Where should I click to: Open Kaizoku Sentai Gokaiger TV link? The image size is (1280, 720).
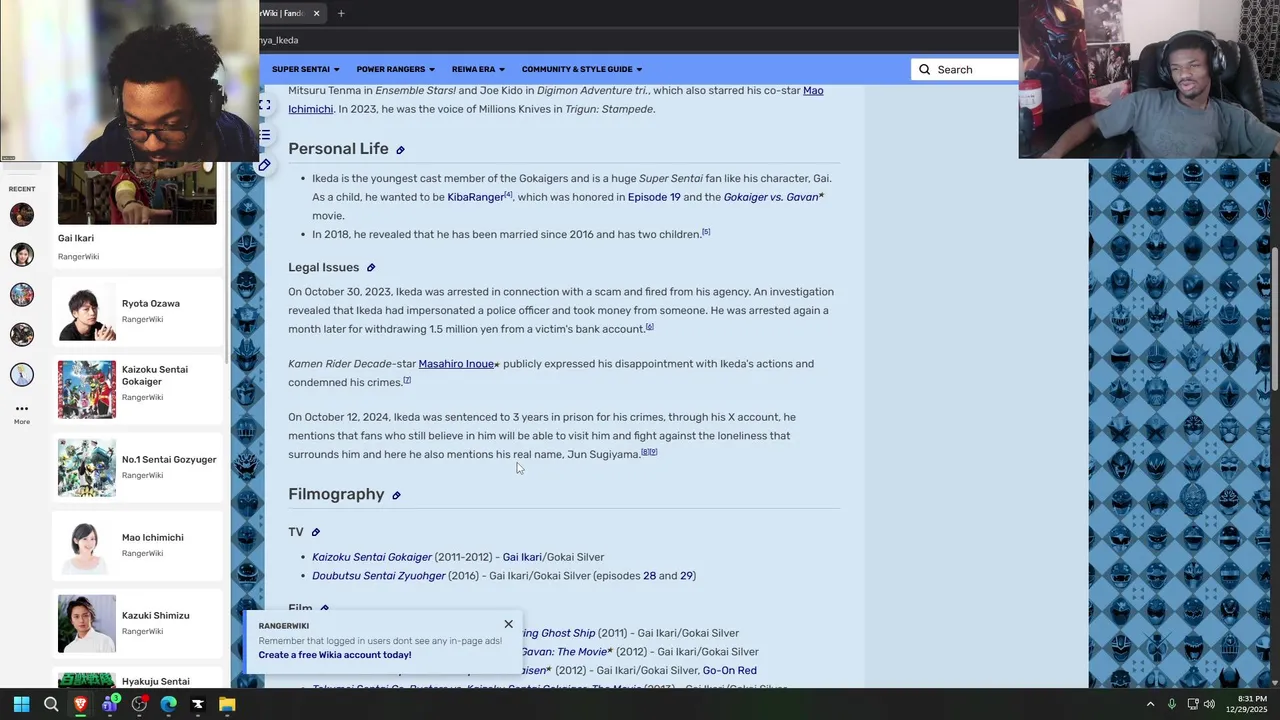[x=372, y=557]
